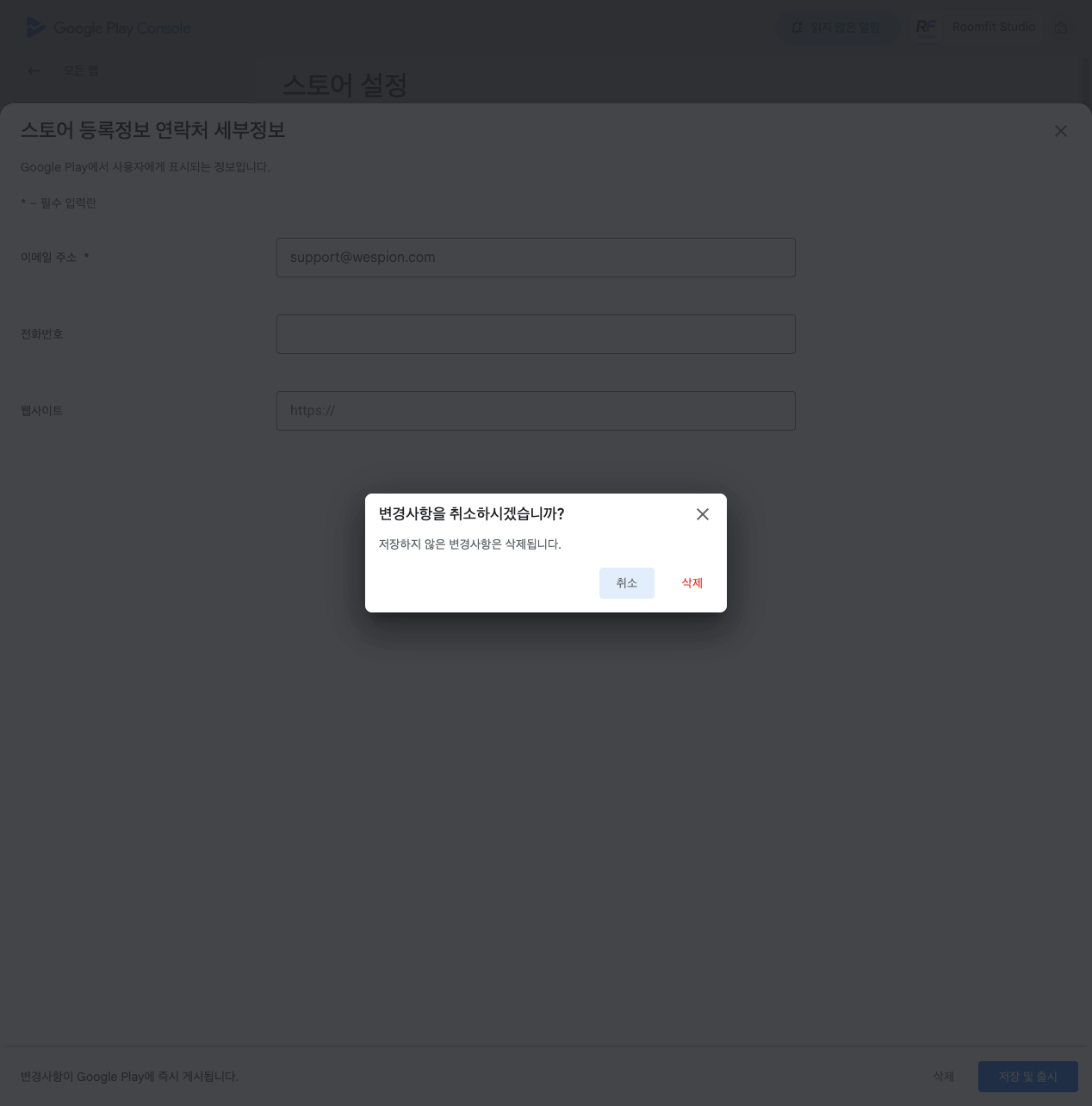Focus the email address input field
This screenshot has width=1092, height=1106.
point(535,258)
